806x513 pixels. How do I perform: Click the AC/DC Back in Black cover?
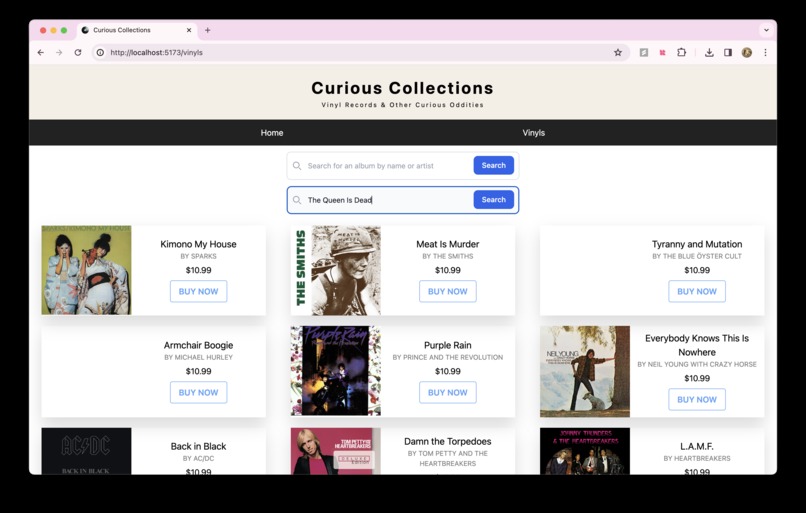[86, 451]
